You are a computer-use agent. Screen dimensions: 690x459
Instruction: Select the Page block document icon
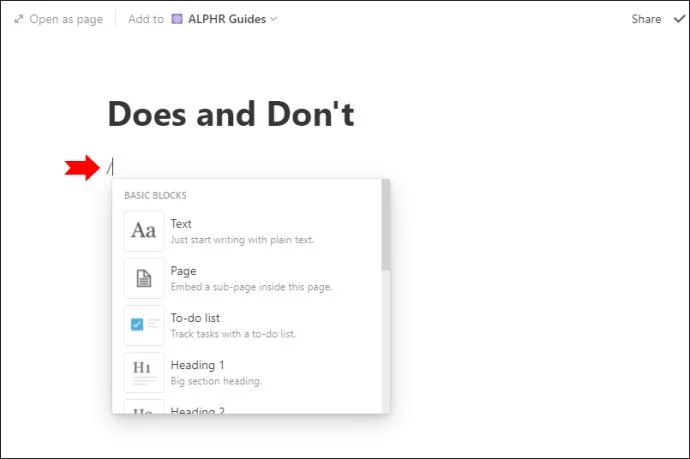click(144, 278)
